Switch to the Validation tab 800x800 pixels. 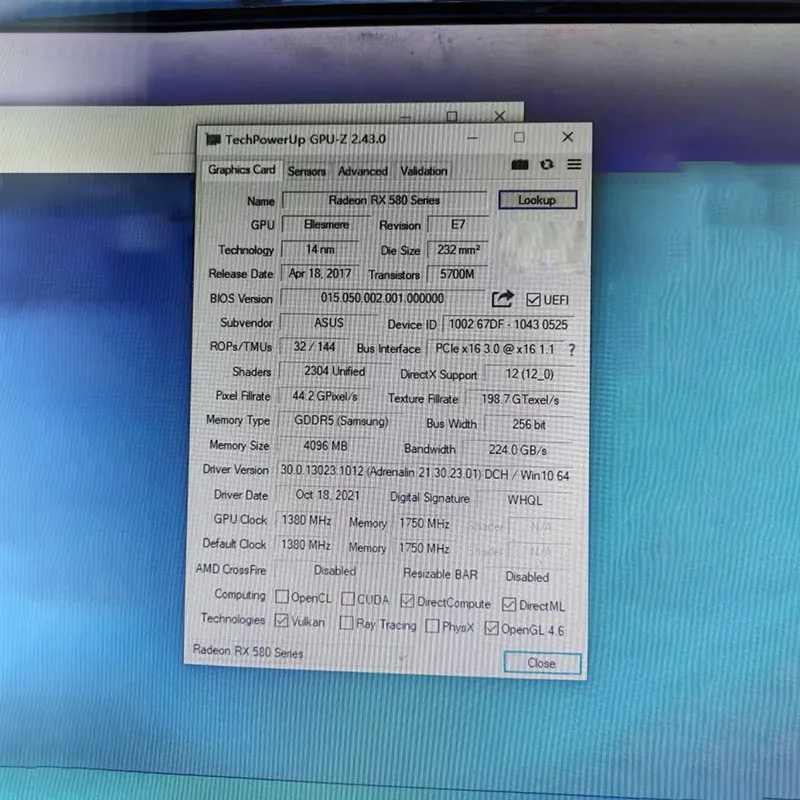tap(423, 171)
